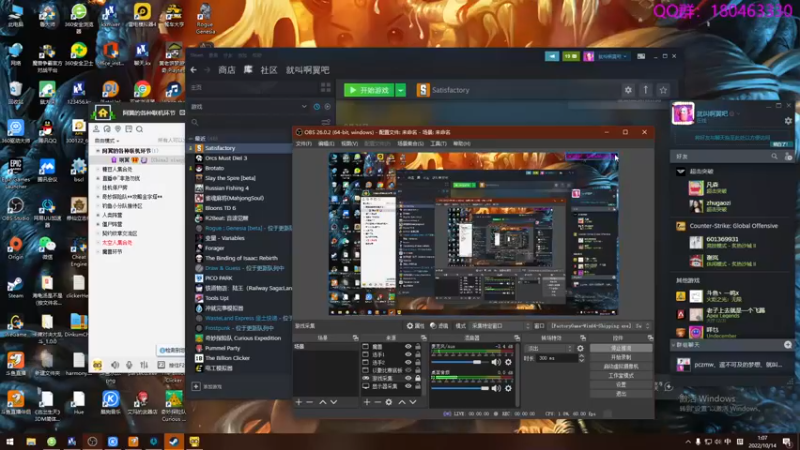Viewport: 800px width, 450px height.
Task: Toggle visibility eye for 选手2 source
Action: [408, 362]
